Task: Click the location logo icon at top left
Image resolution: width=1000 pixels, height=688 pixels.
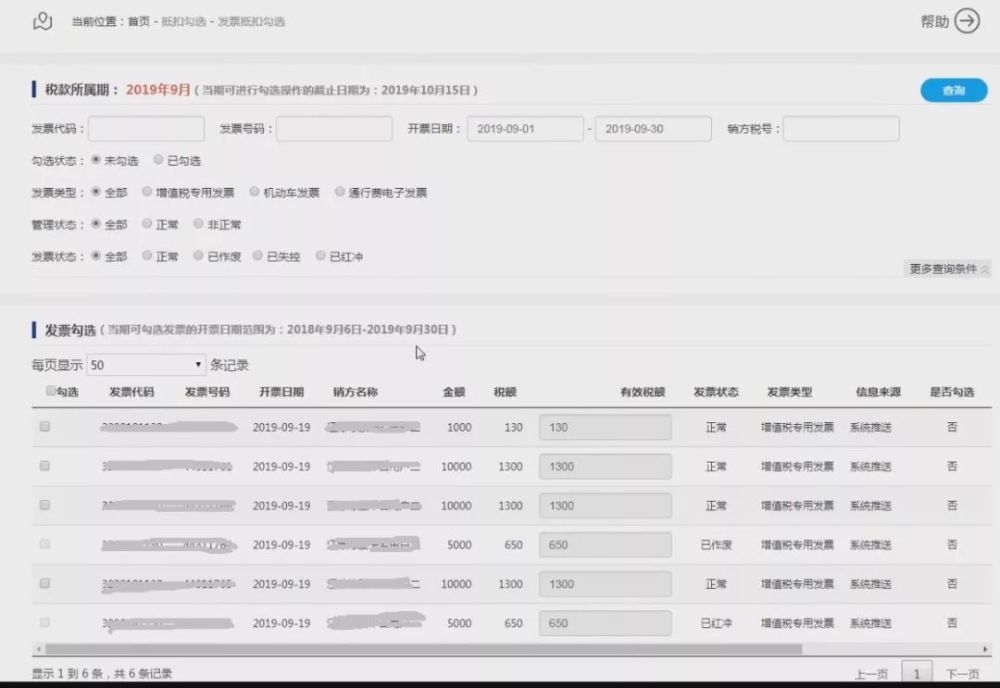Action: [x=40, y=19]
